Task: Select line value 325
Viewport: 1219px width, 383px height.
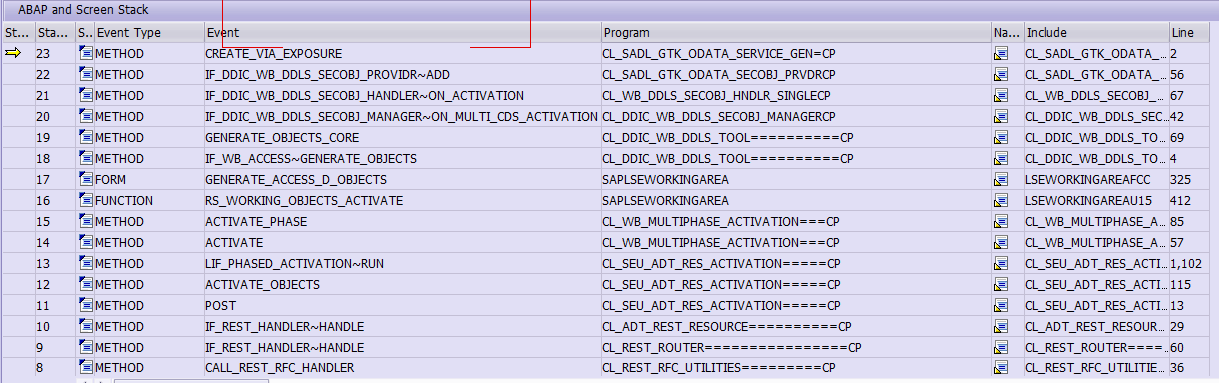Action: click(x=1181, y=180)
